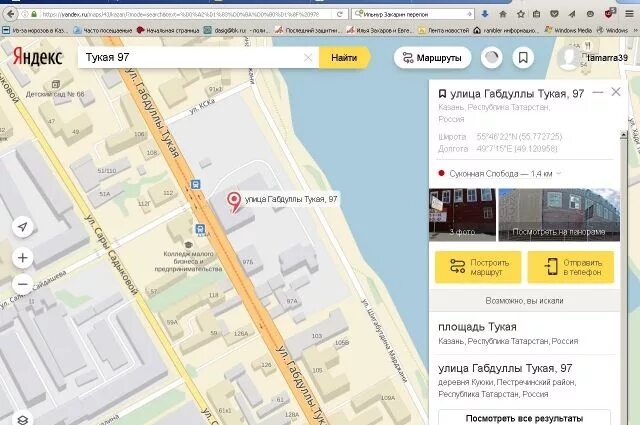The width and height of the screenshot is (640, 425).
Task: Clear the Yandex Maps search text
Action: click(308, 58)
